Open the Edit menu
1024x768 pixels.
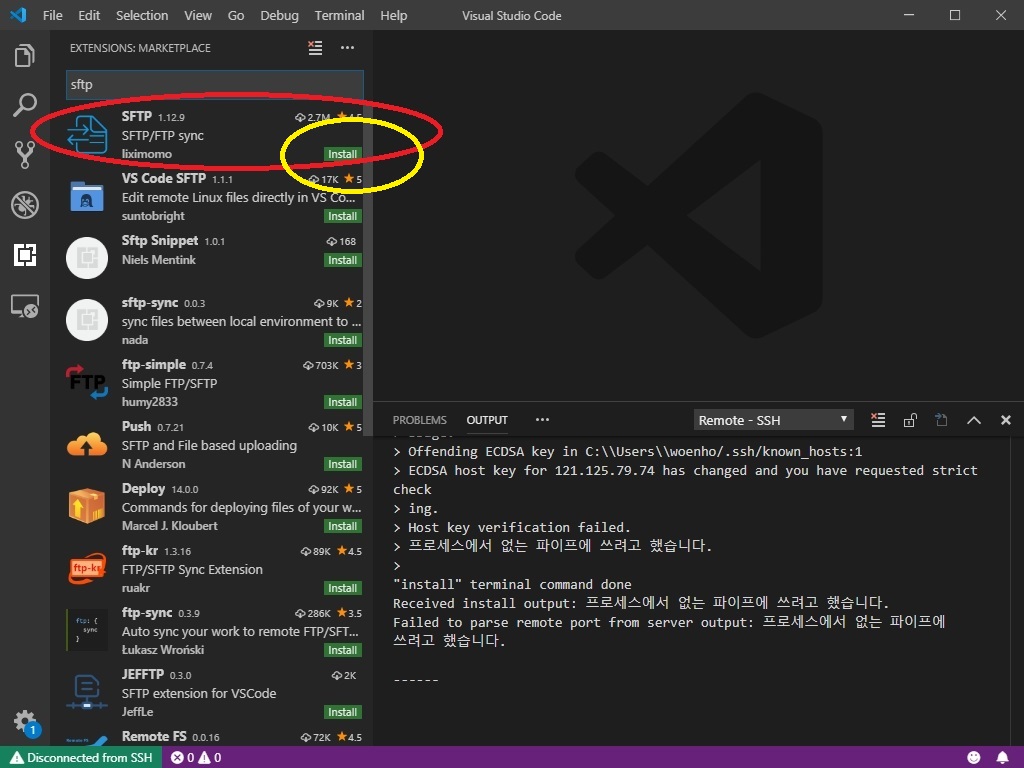point(89,15)
